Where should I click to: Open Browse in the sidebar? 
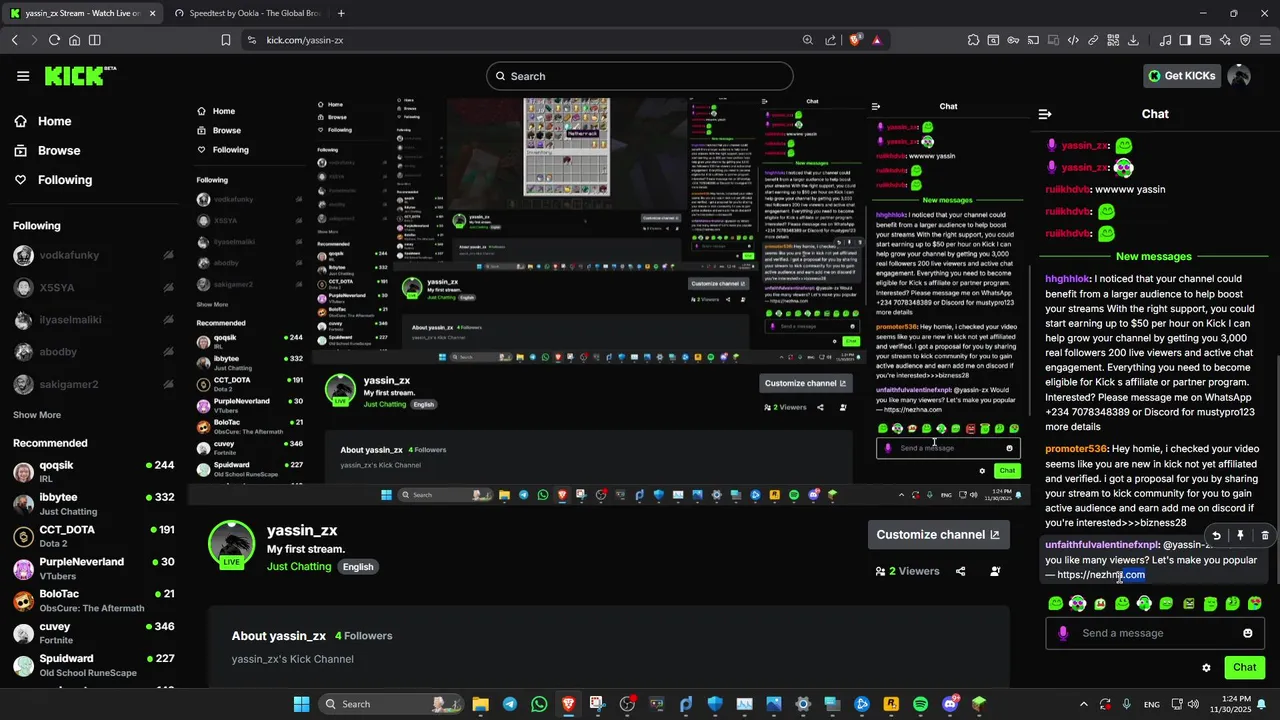pyautogui.click(x=46, y=150)
